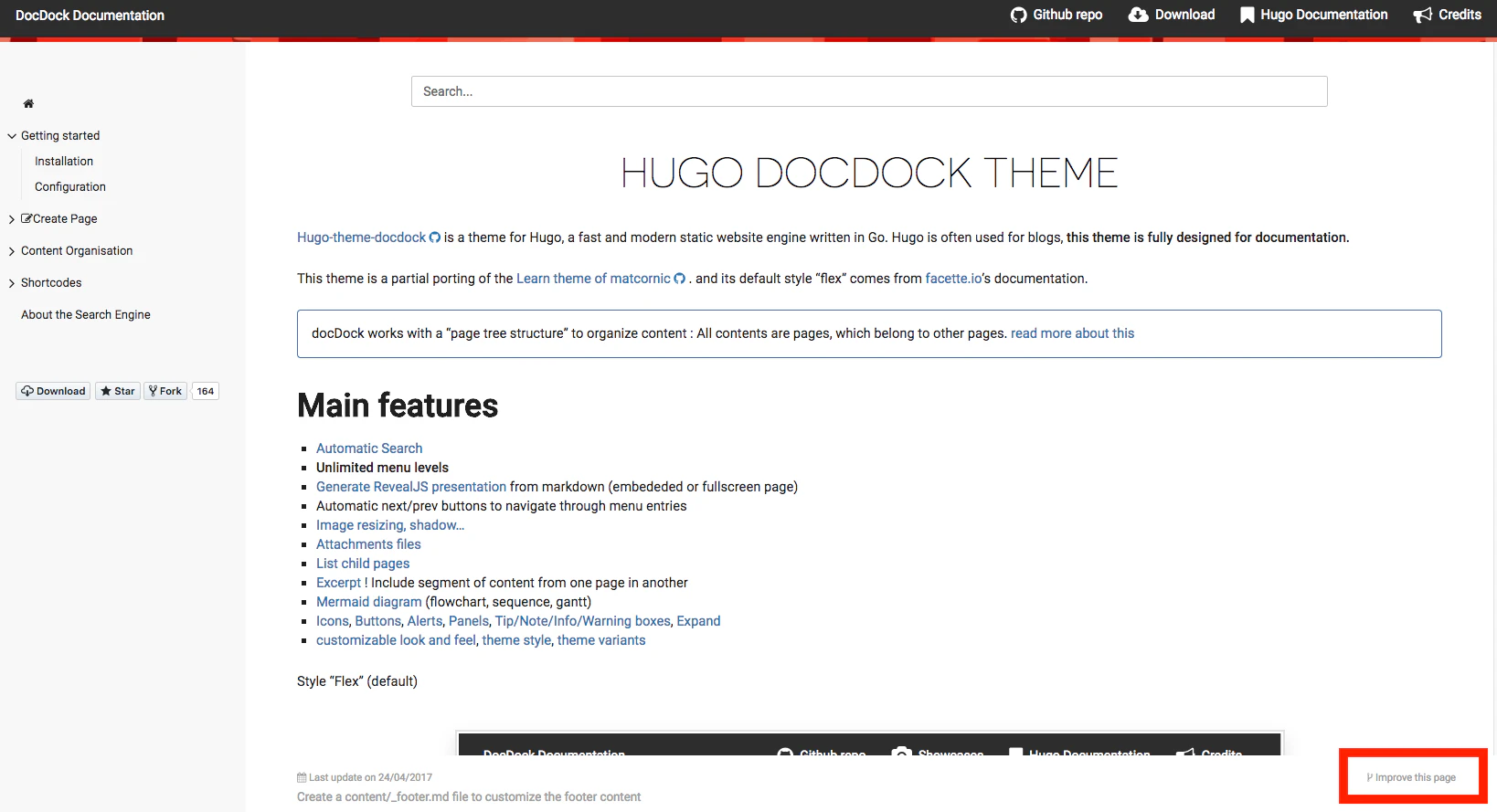Click the DocDock Documentation site title
The height and width of the screenshot is (812, 1497).
click(90, 16)
